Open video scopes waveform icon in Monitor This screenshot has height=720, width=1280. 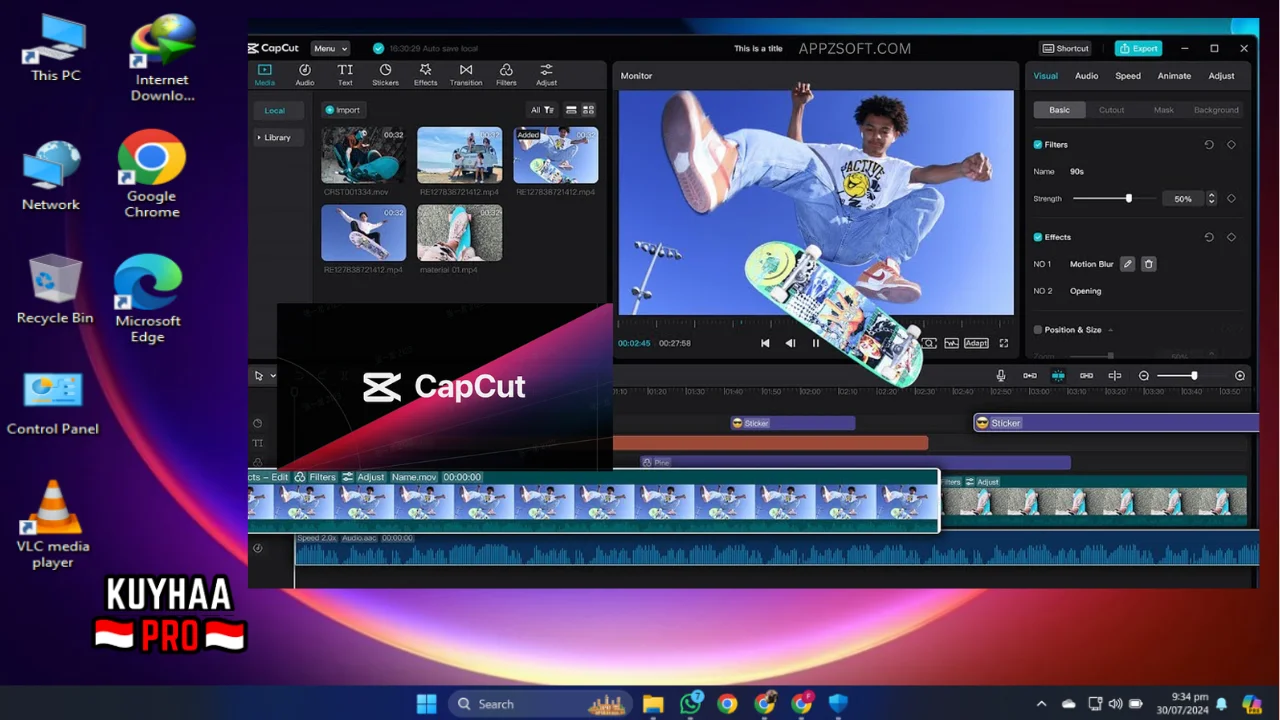[951, 343]
